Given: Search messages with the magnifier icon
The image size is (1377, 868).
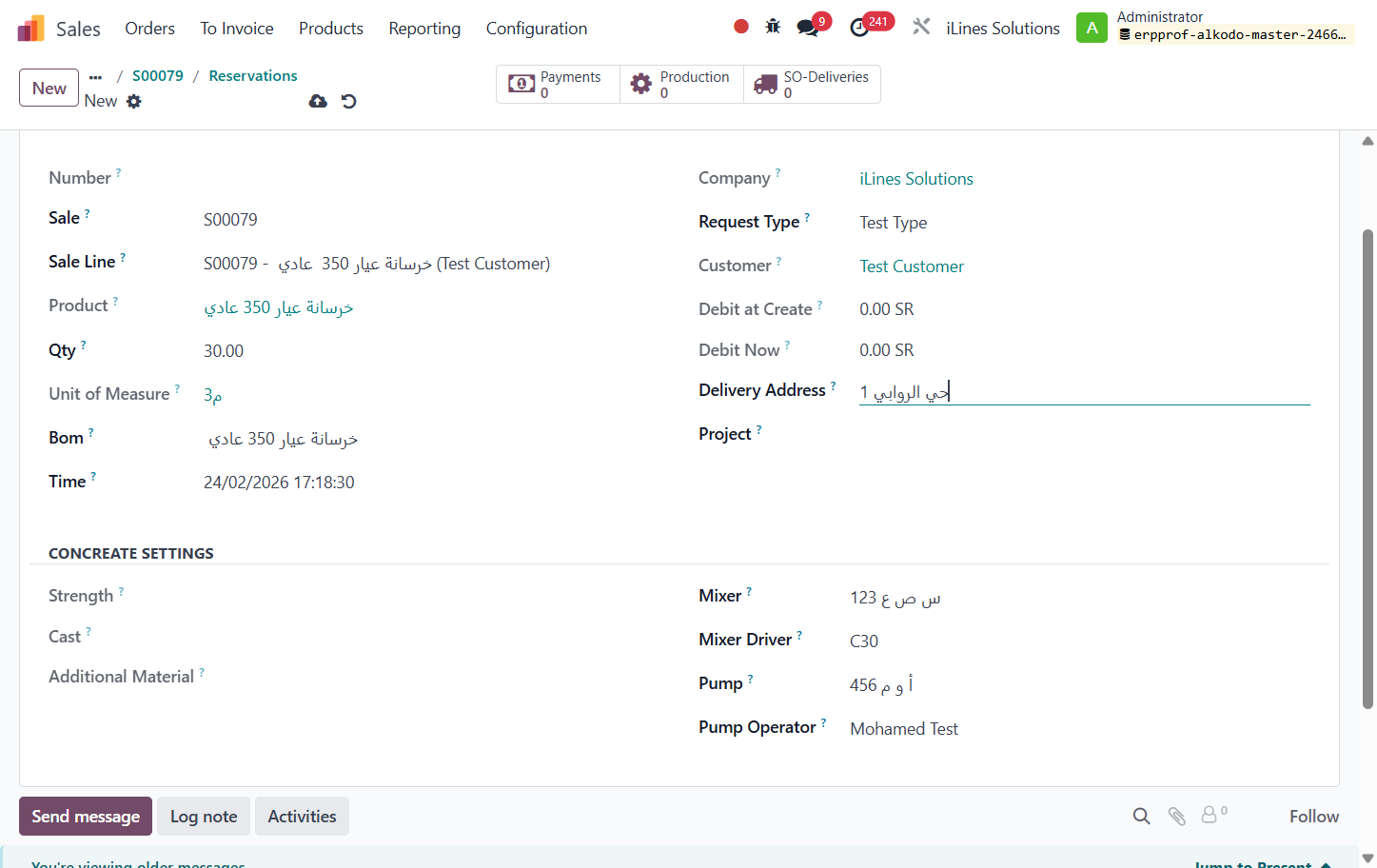Looking at the screenshot, I should pos(1142,816).
